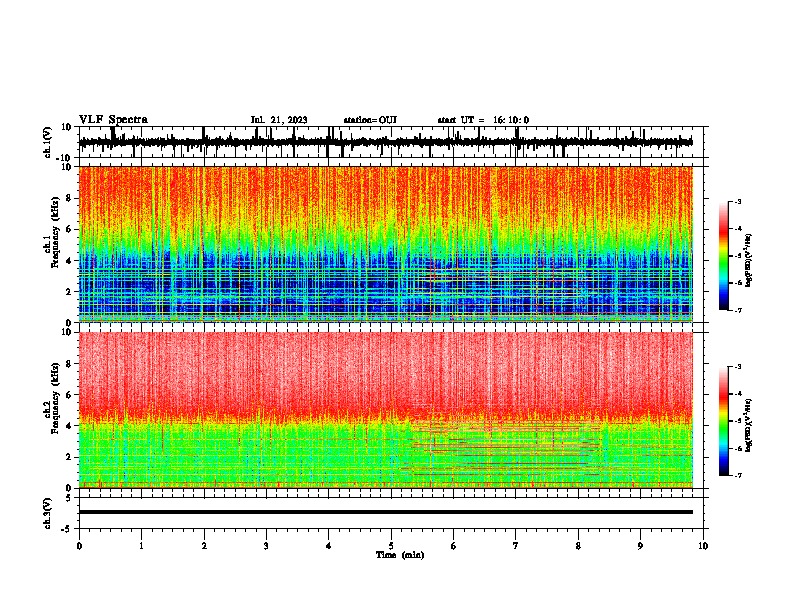
Task: Click the "8" kHz tick on ch.1 spectrogram axis
Action: [69, 198]
